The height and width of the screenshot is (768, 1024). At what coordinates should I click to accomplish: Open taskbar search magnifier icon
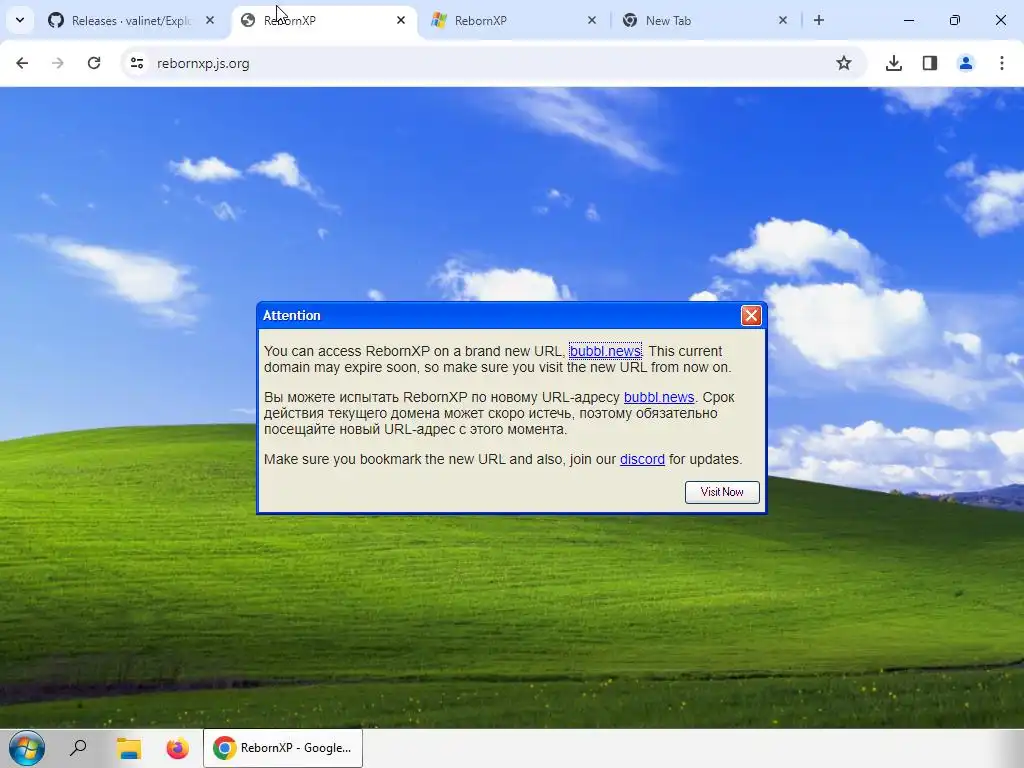coord(78,748)
